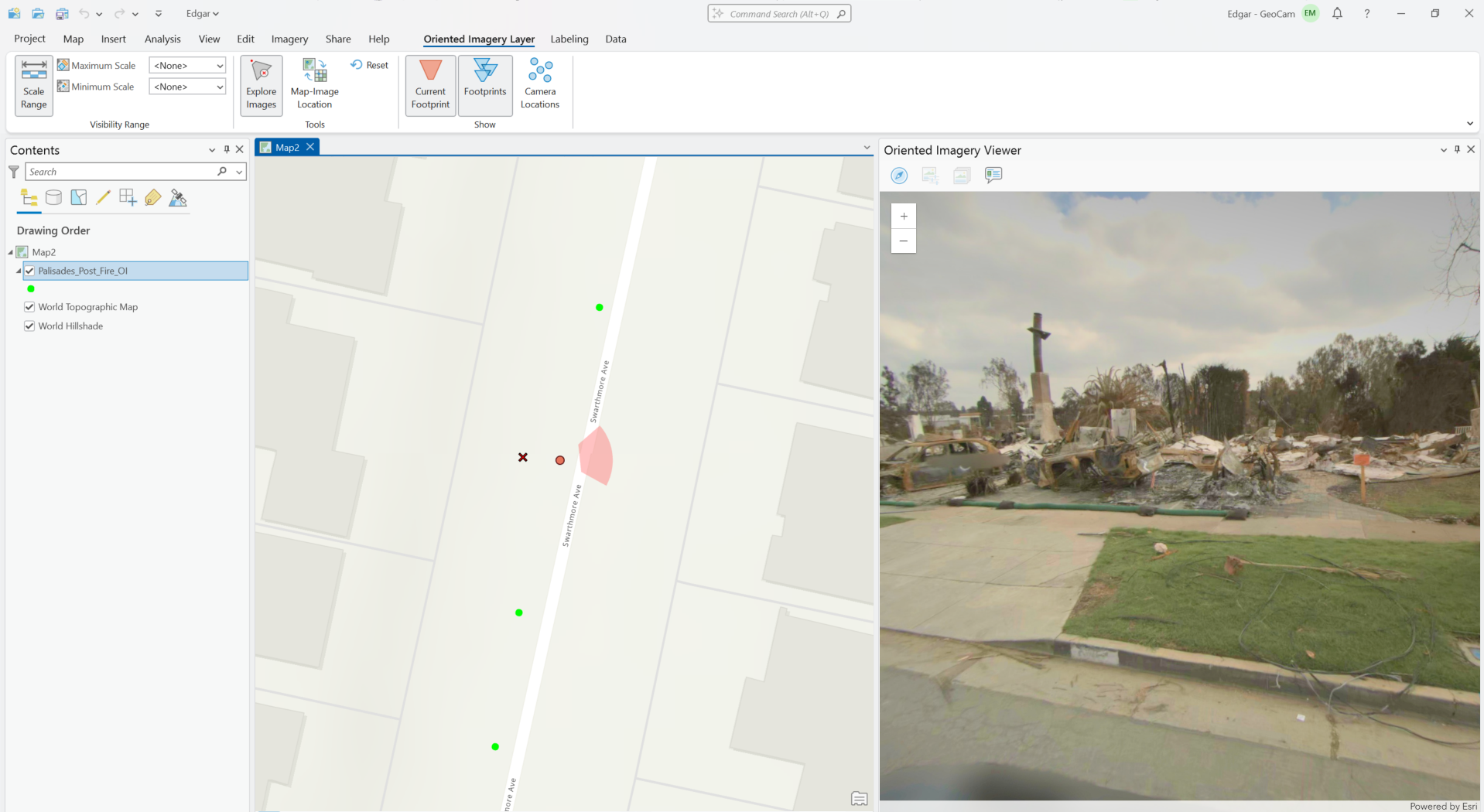Switch to the Insert ribbon tab
Screen dimensions: 1484x812
click(113, 39)
